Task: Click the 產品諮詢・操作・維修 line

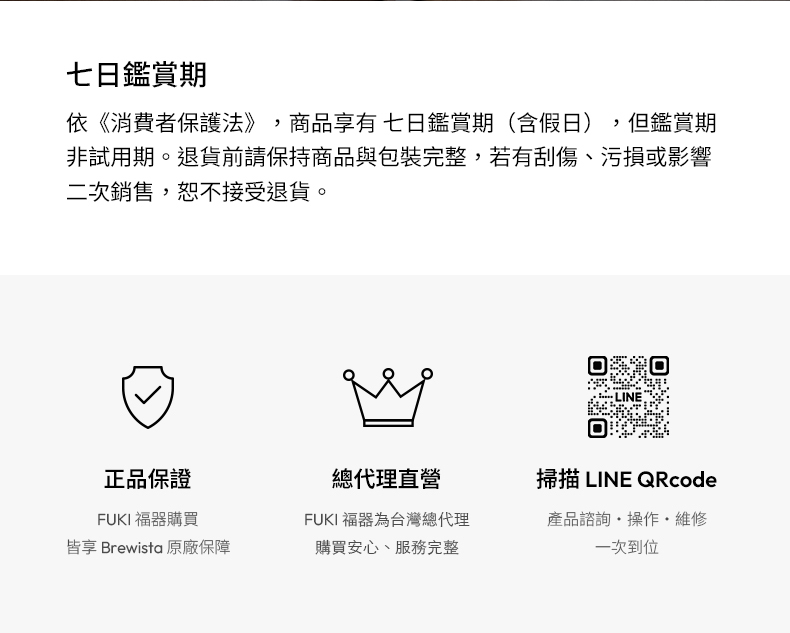Action: 627,519
